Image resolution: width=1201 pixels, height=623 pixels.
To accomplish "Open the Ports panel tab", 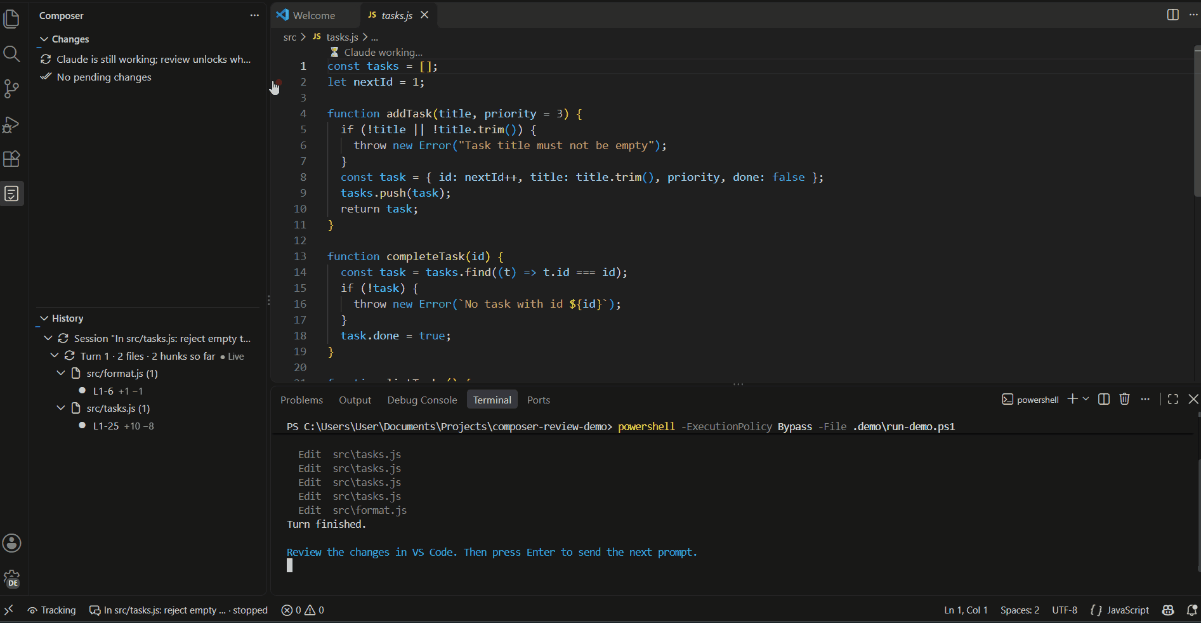I will (x=539, y=400).
